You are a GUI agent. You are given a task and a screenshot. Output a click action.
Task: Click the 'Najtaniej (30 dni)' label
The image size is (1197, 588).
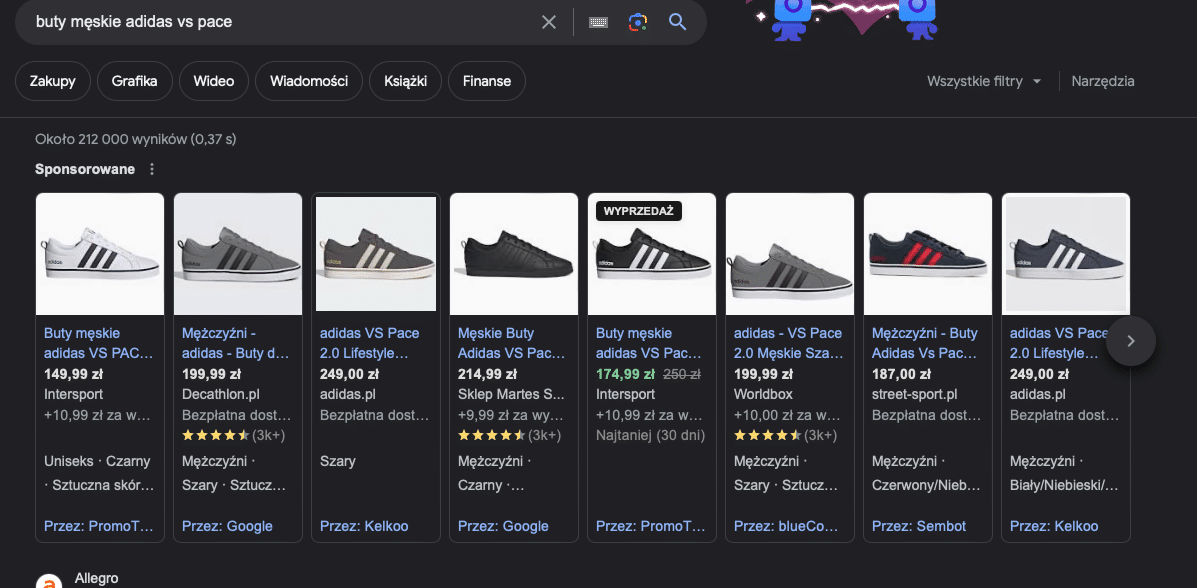click(x=650, y=435)
